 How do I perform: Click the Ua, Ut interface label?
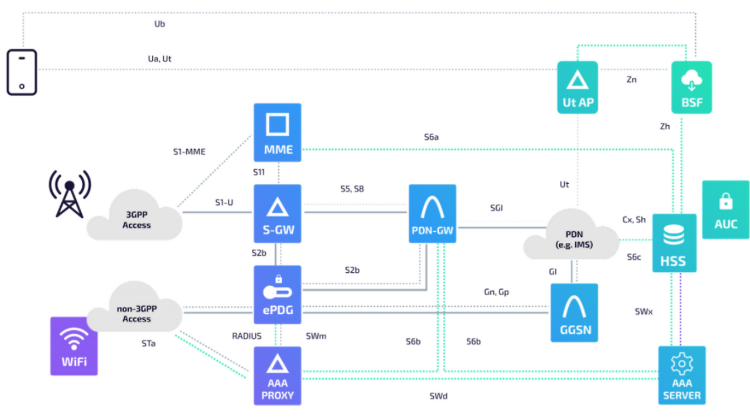click(x=160, y=59)
